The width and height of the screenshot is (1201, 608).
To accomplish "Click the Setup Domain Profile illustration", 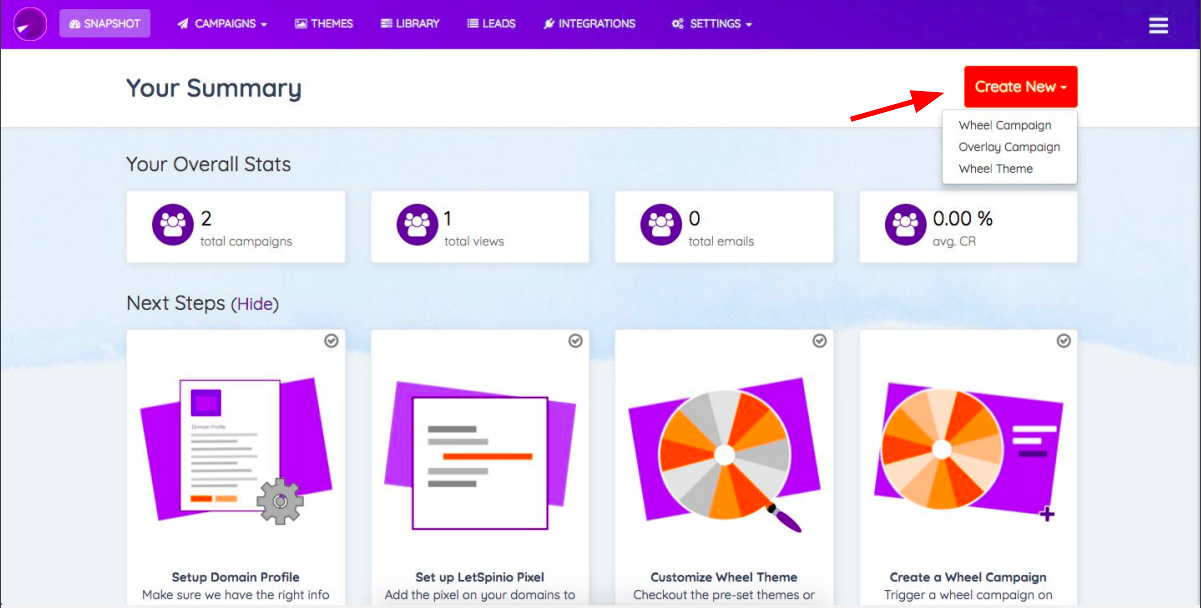I will point(236,448).
